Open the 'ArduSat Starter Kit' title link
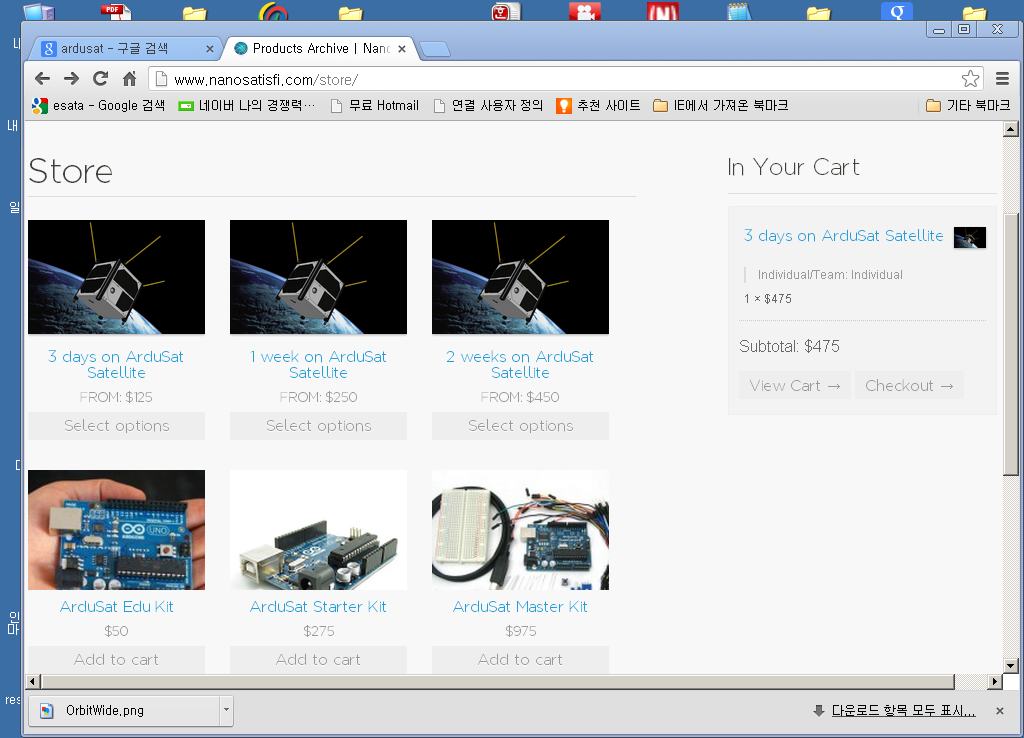Screen dimensions: 1024x738 pos(318,607)
